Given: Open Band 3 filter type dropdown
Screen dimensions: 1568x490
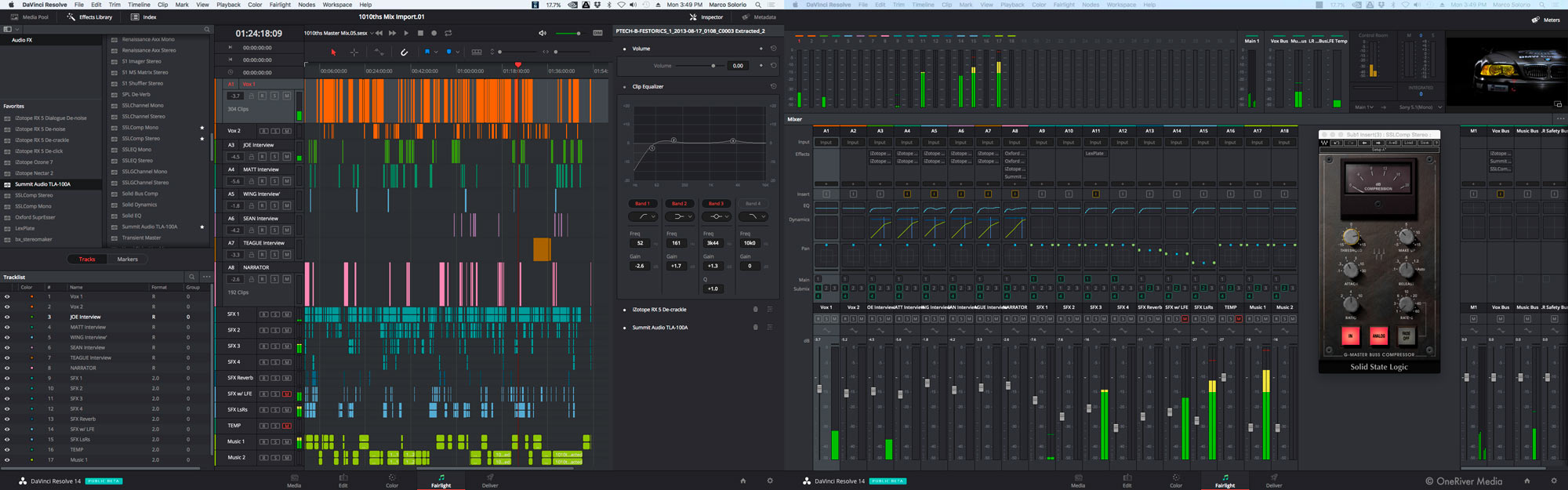Looking at the screenshot, I should click(x=716, y=216).
